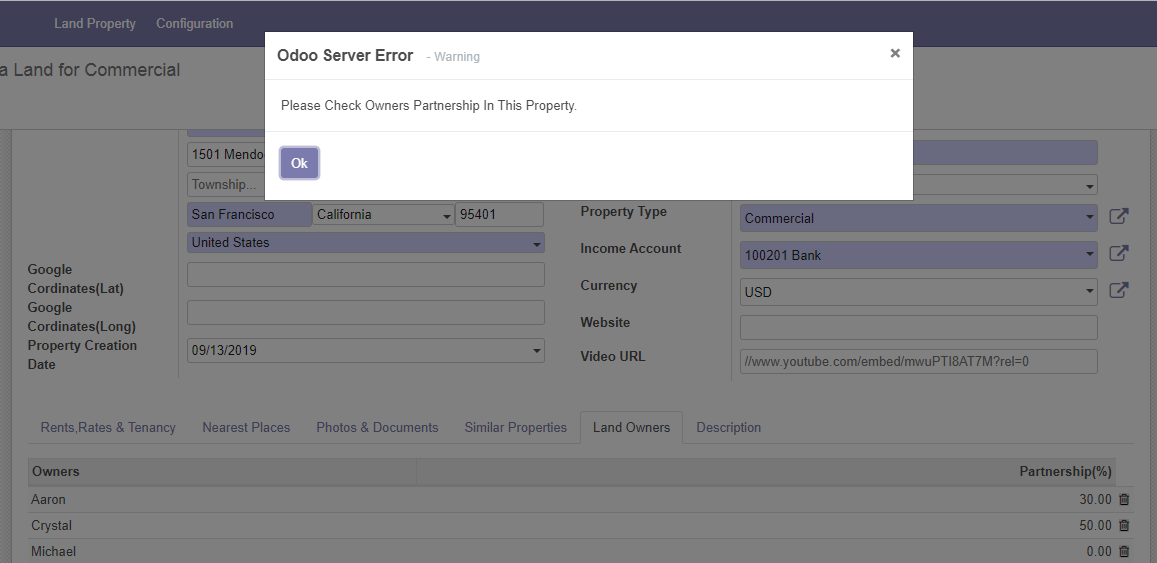Image resolution: width=1157 pixels, height=563 pixels.
Task: Delete Crystal owner row with trash icon
Action: (x=1124, y=525)
